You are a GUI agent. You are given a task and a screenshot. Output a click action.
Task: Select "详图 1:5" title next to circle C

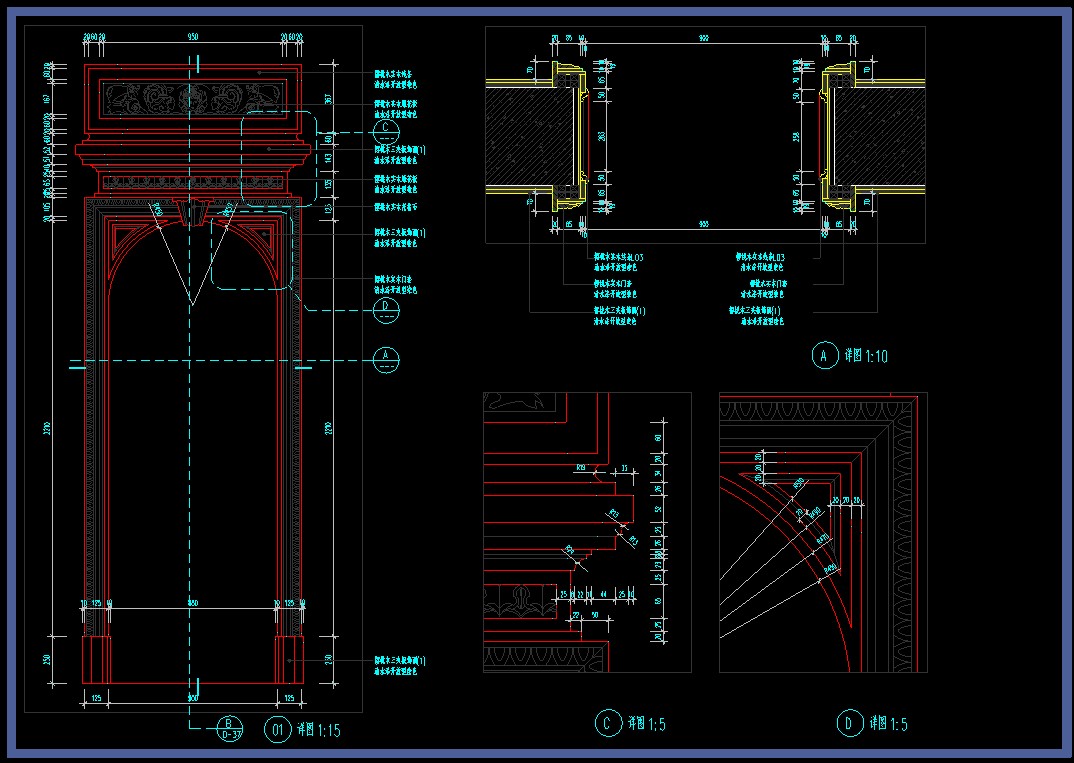[x=647, y=724]
